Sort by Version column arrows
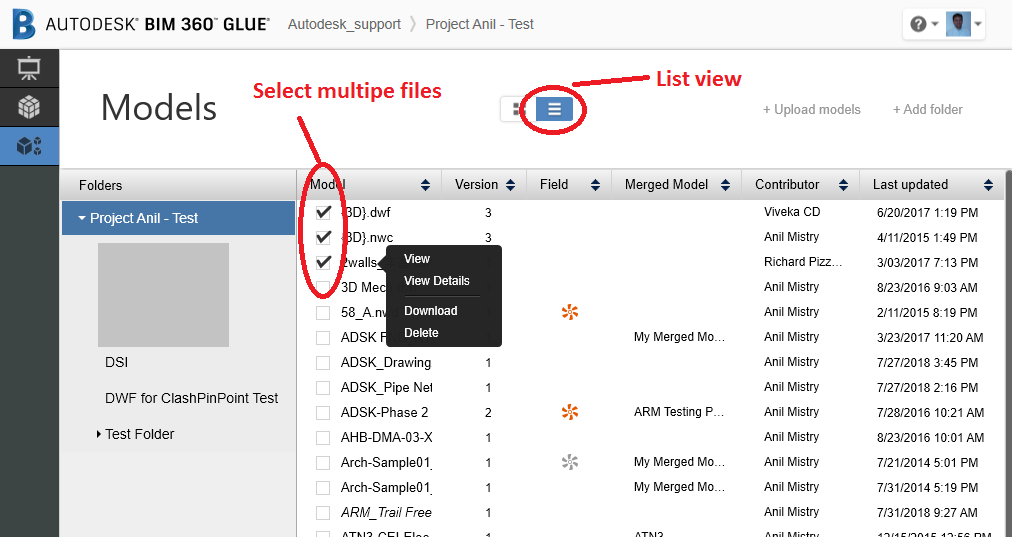The width and height of the screenshot is (1012, 537). (x=511, y=185)
